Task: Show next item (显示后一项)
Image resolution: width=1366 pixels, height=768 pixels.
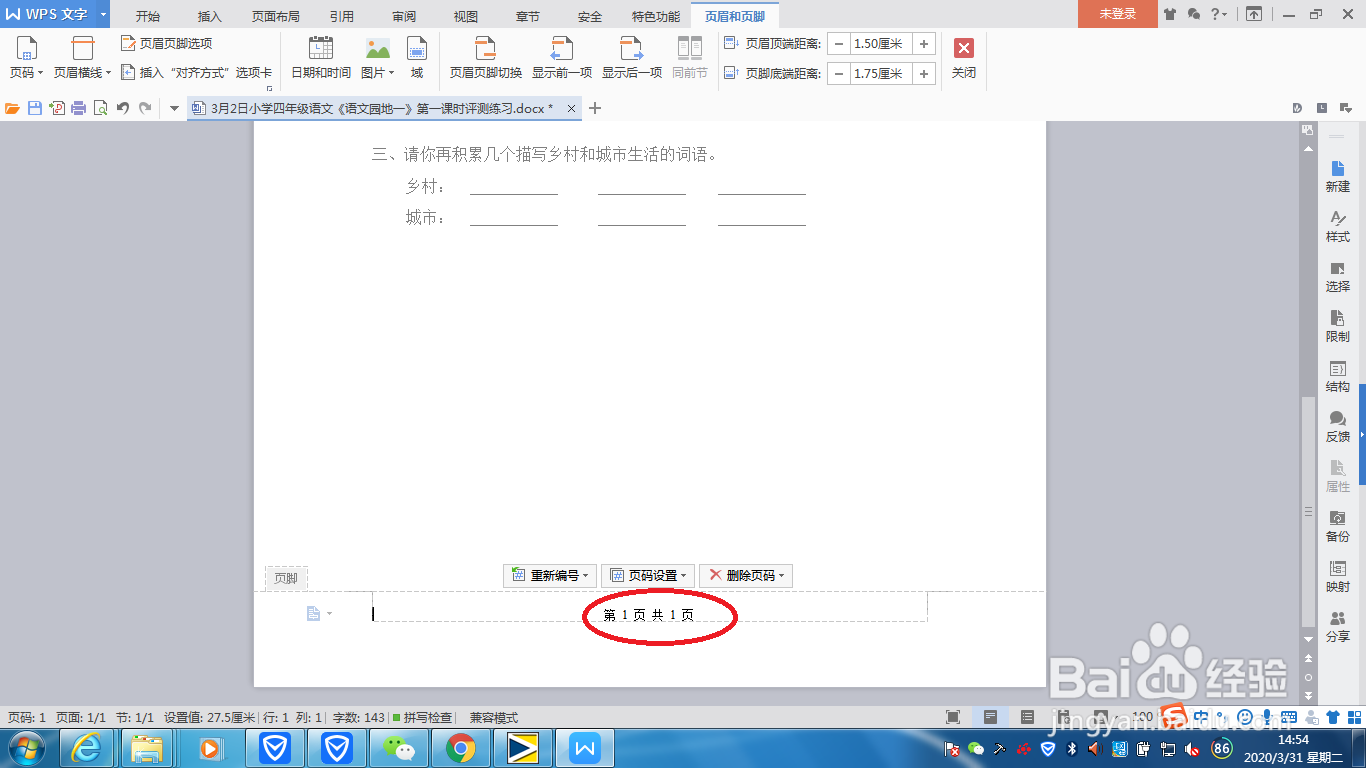Action: (632, 58)
